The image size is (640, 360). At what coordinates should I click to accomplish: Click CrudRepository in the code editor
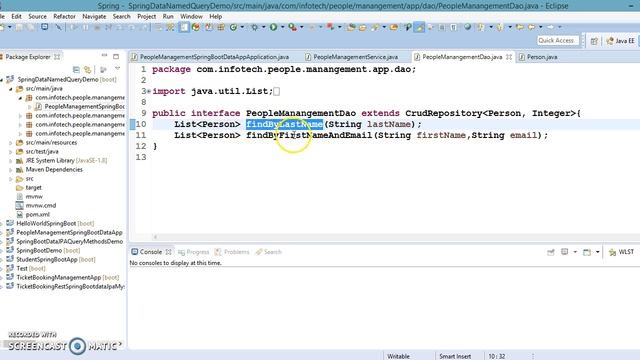tap(444, 113)
